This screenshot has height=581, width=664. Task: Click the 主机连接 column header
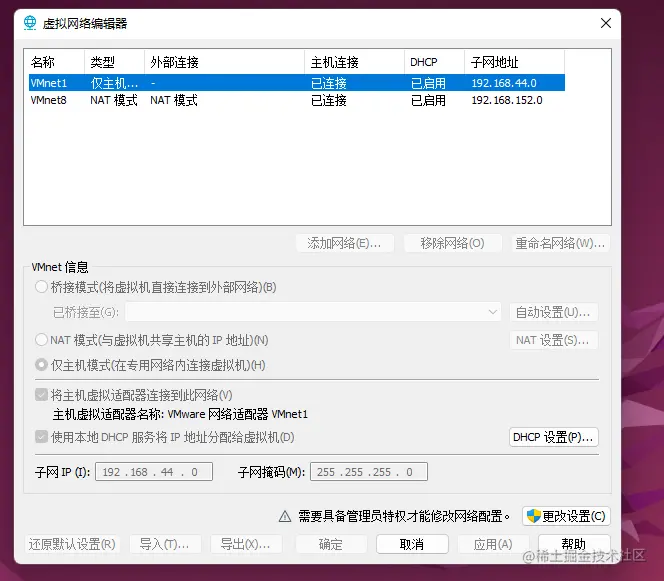(x=354, y=62)
